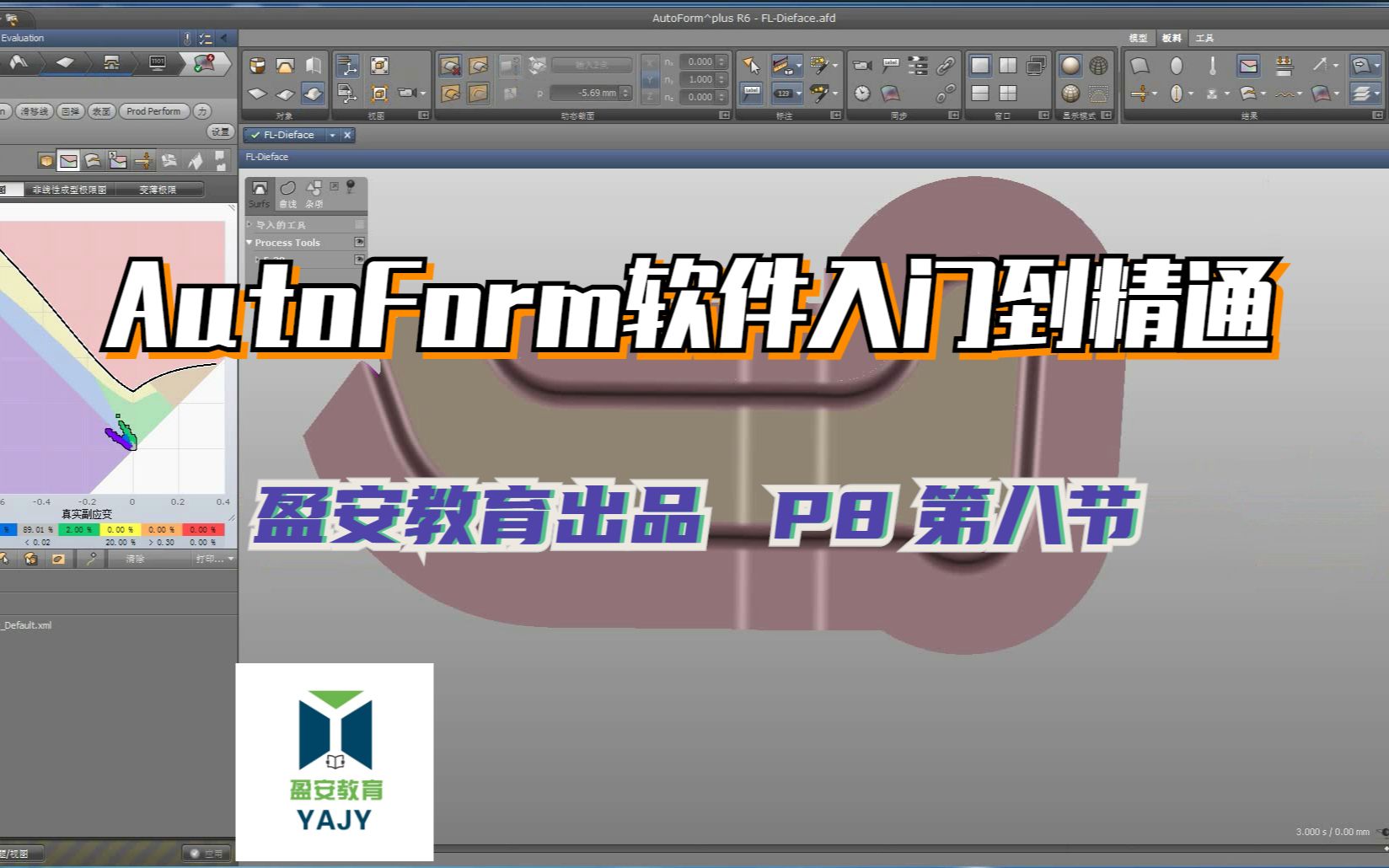The image size is (1389, 868).
Task: Add a label annotation with label tool
Action: [751, 94]
